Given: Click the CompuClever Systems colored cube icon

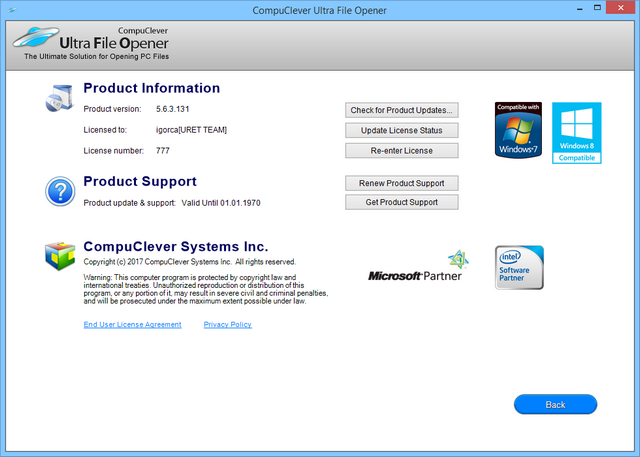Looking at the screenshot, I should 59,256.
